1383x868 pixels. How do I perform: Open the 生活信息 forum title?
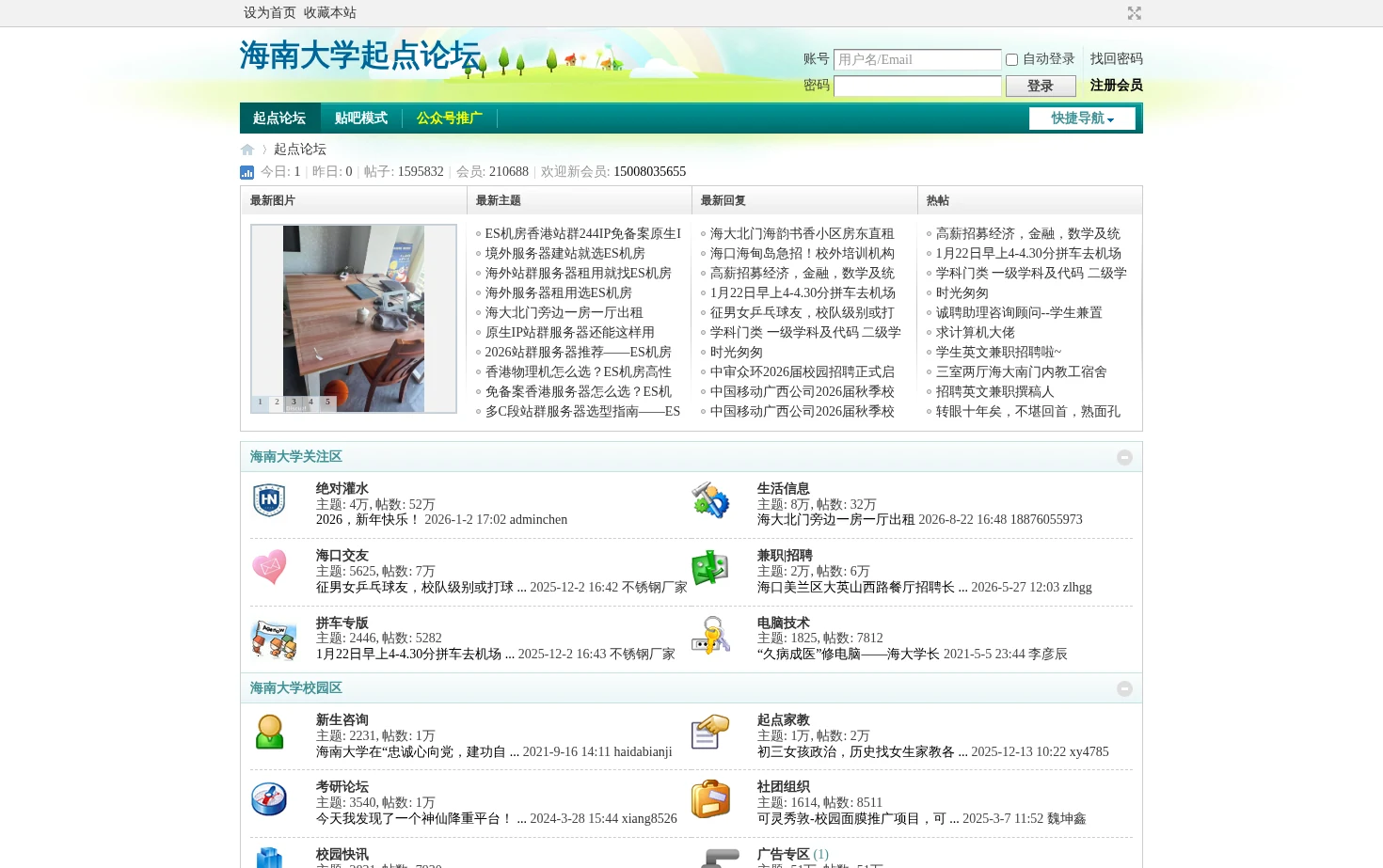pos(784,488)
